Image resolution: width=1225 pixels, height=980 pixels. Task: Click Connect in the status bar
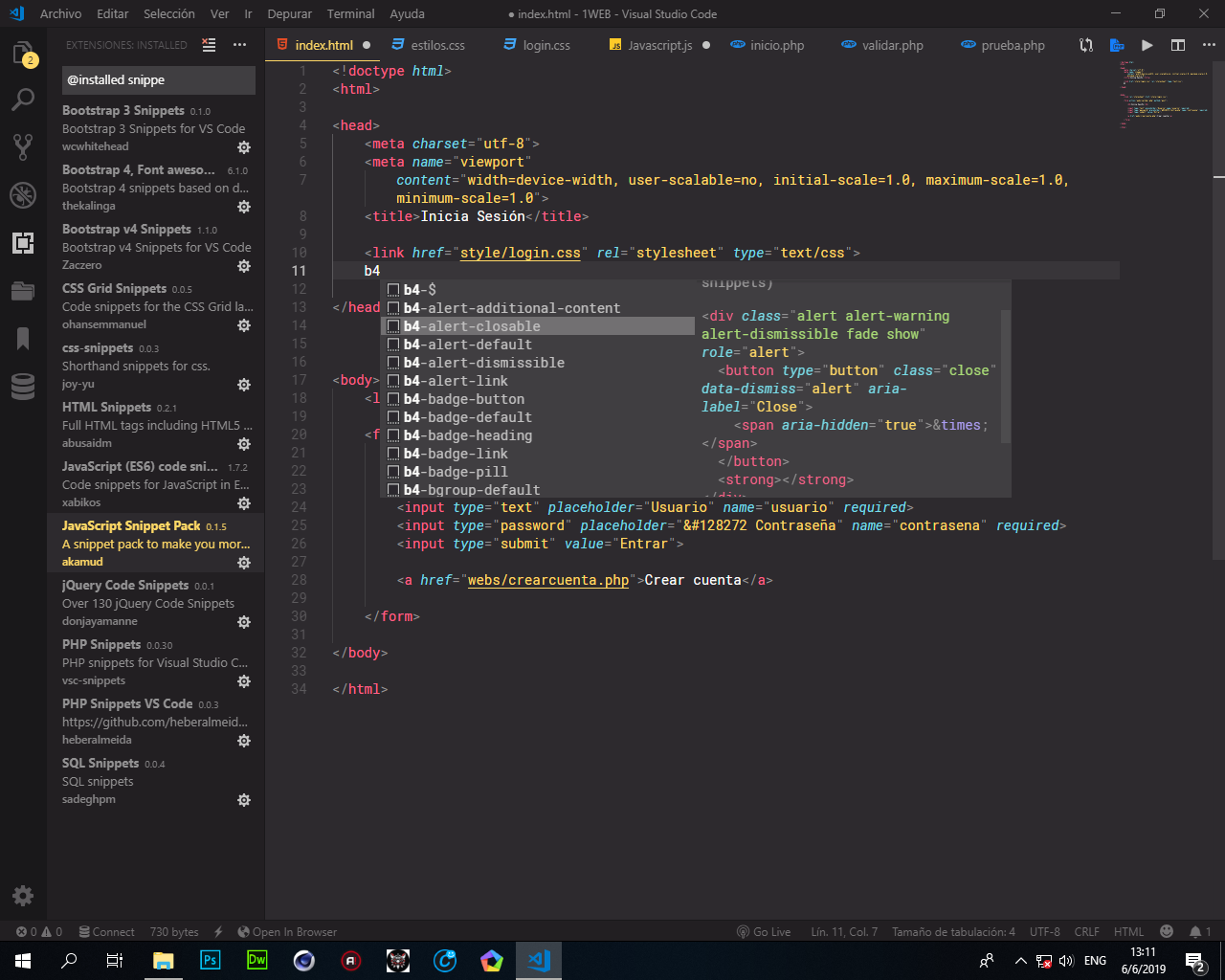point(106,931)
